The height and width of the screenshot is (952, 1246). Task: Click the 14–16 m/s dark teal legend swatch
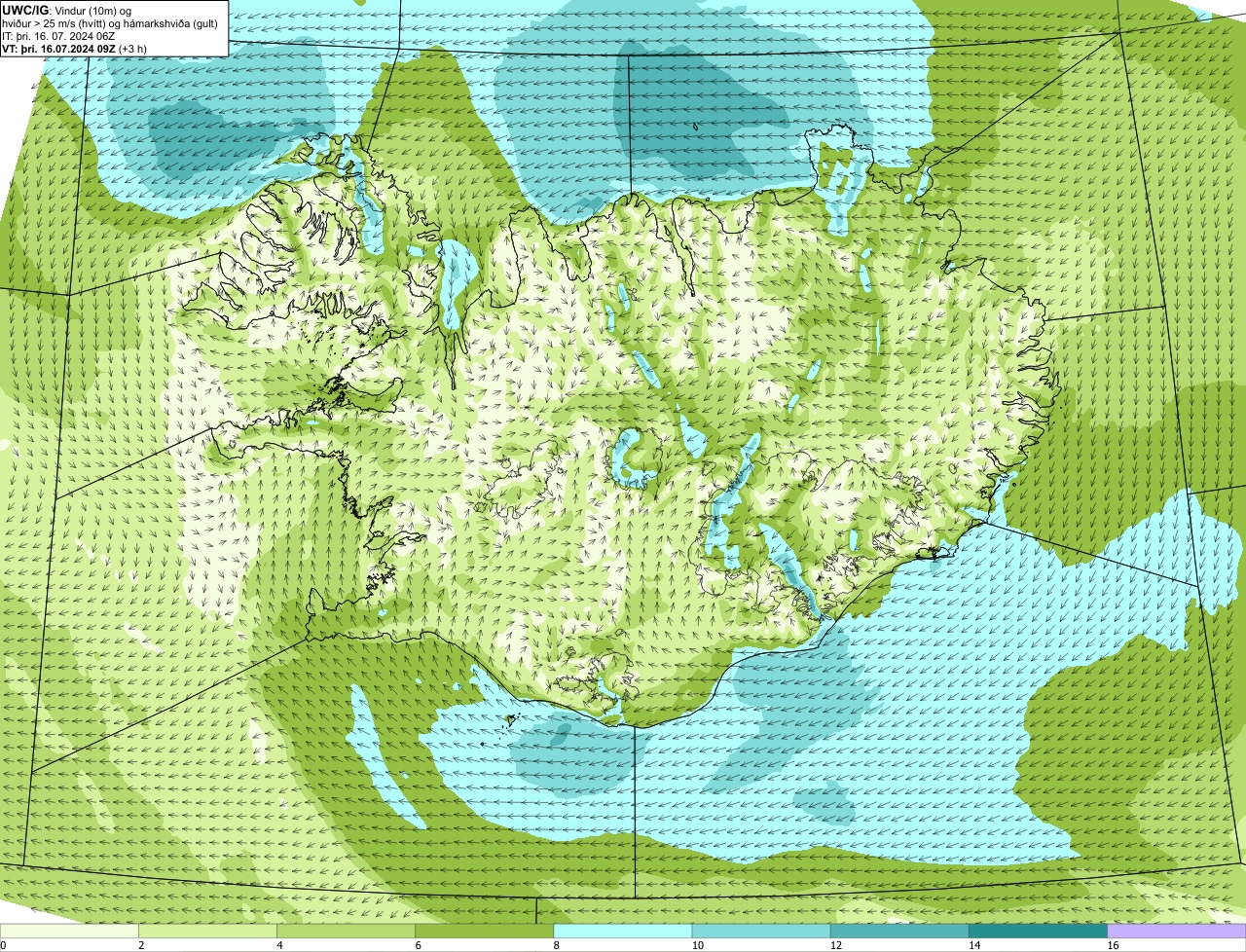(1039, 932)
